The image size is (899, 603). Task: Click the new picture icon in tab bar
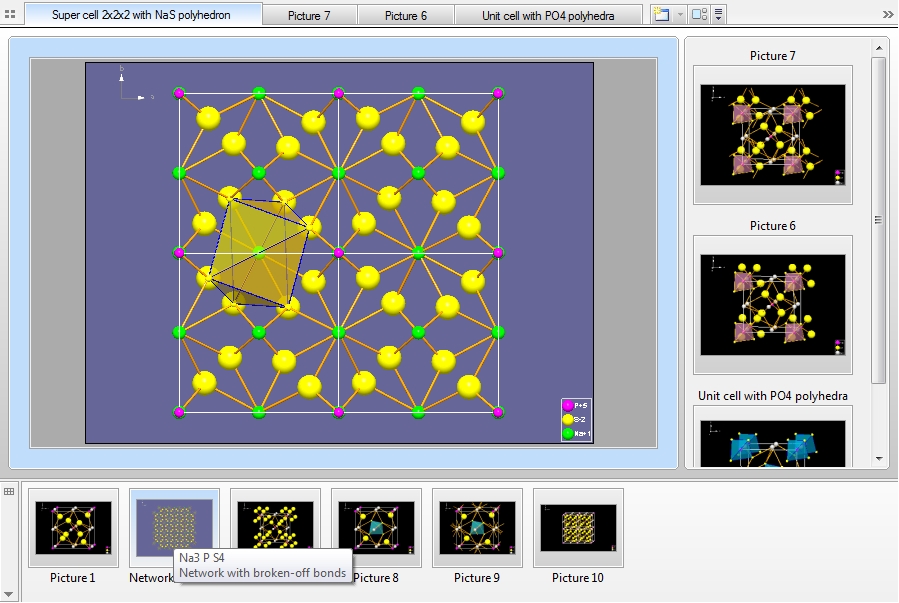point(661,15)
